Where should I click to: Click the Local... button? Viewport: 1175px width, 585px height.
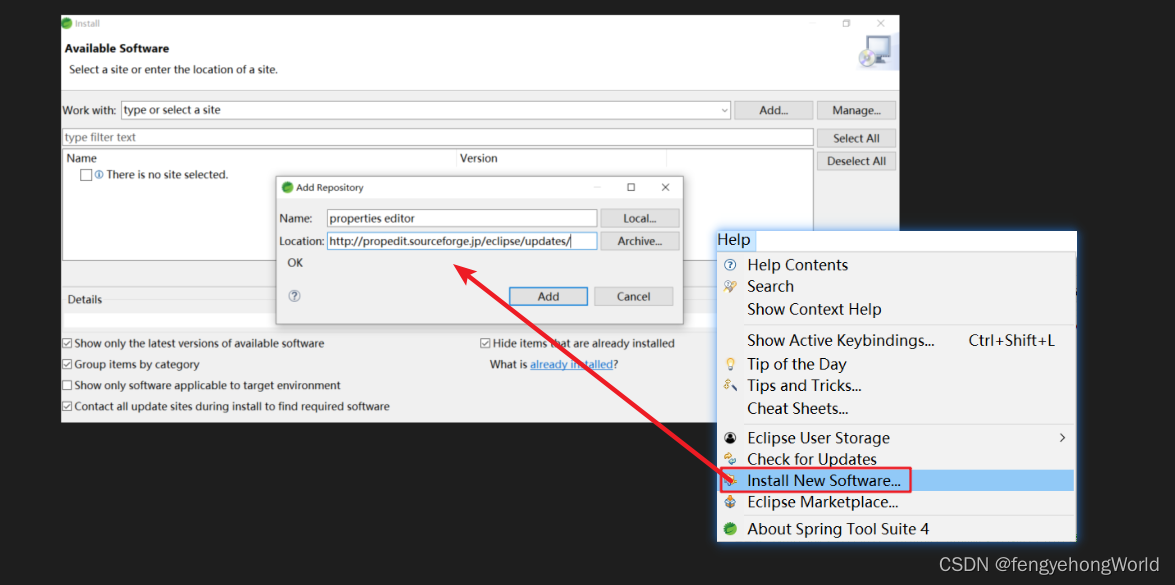pyautogui.click(x=639, y=218)
